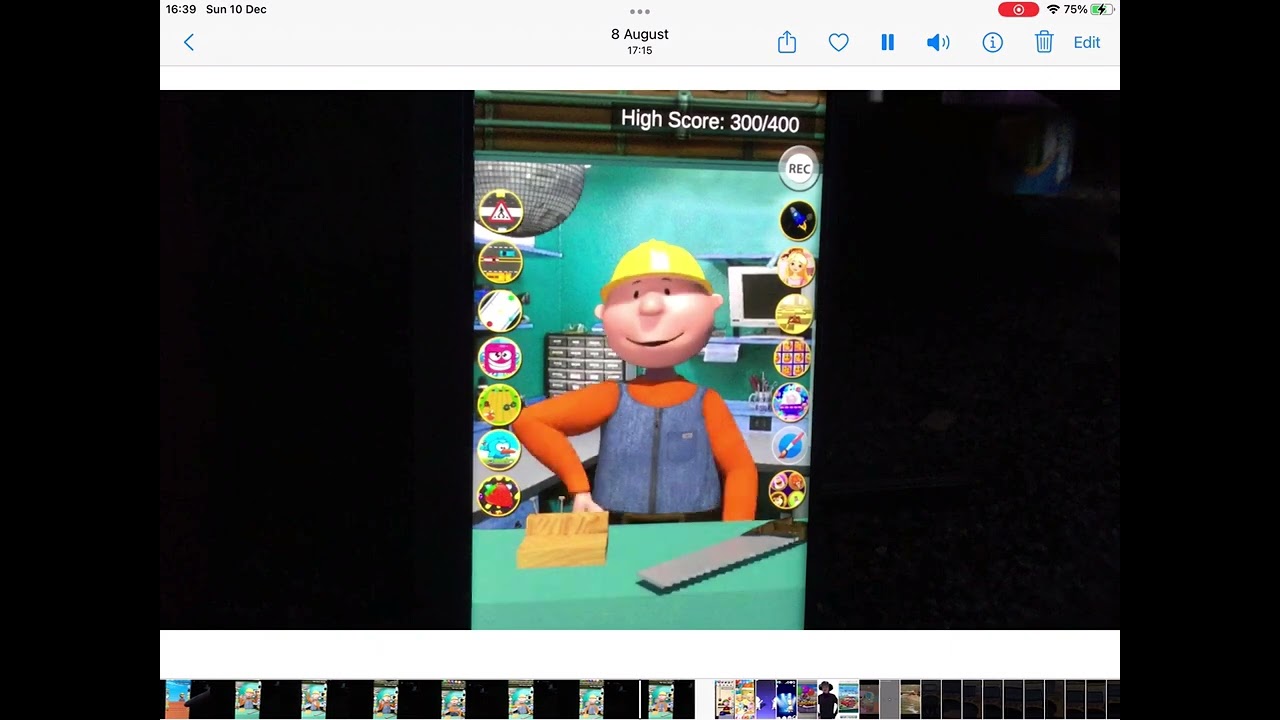Open the white ball minigame icon

click(500, 310)
